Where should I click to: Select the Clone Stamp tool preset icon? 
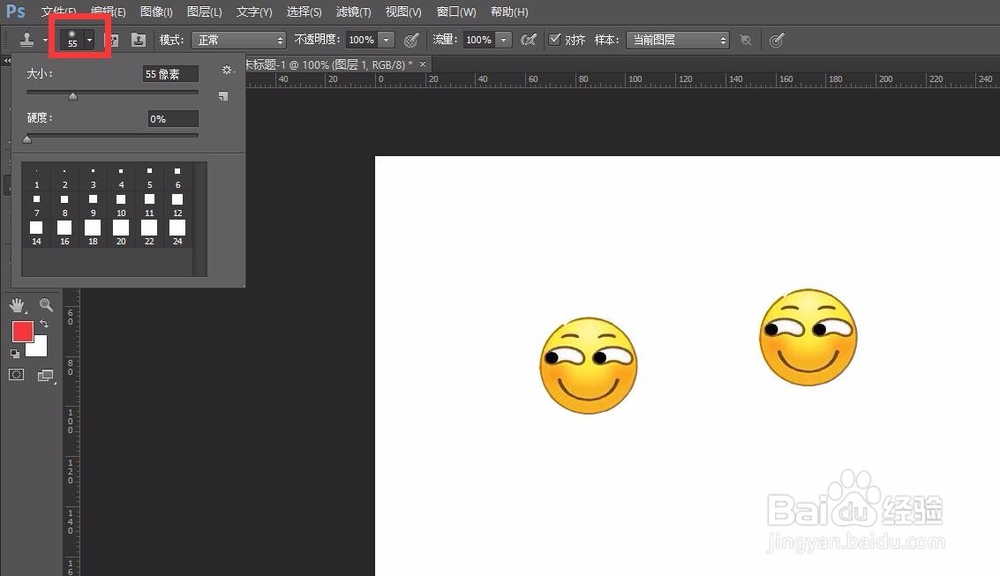pyautogui.click(x=27, y=40)
